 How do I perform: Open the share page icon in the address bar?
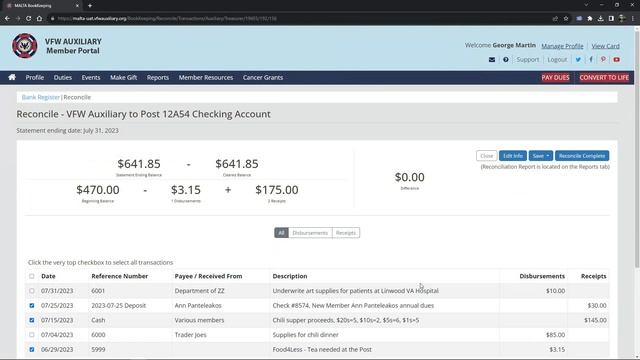click(x=555, y=18)
